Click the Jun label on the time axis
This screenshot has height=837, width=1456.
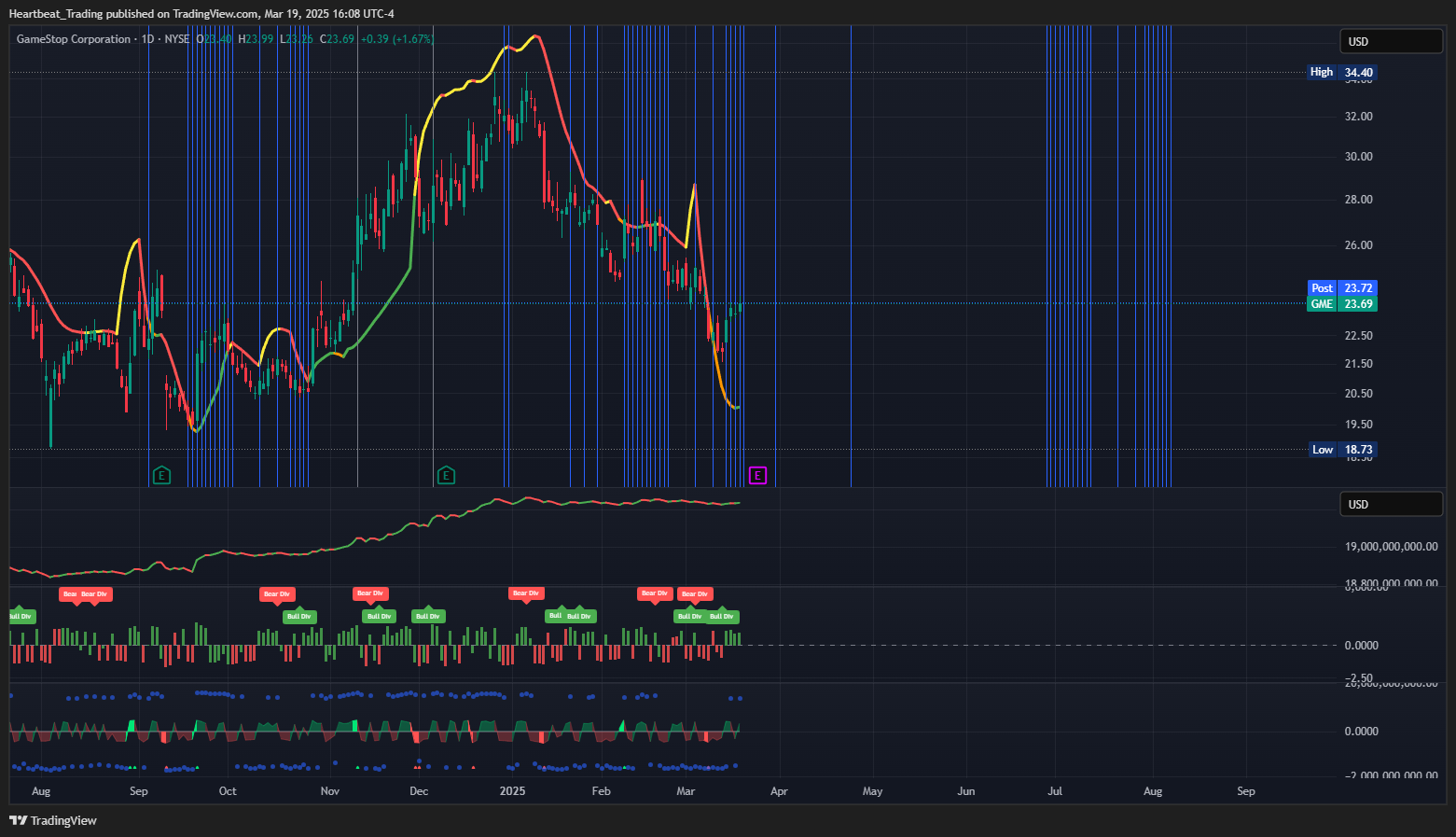(x=966, y=791)
